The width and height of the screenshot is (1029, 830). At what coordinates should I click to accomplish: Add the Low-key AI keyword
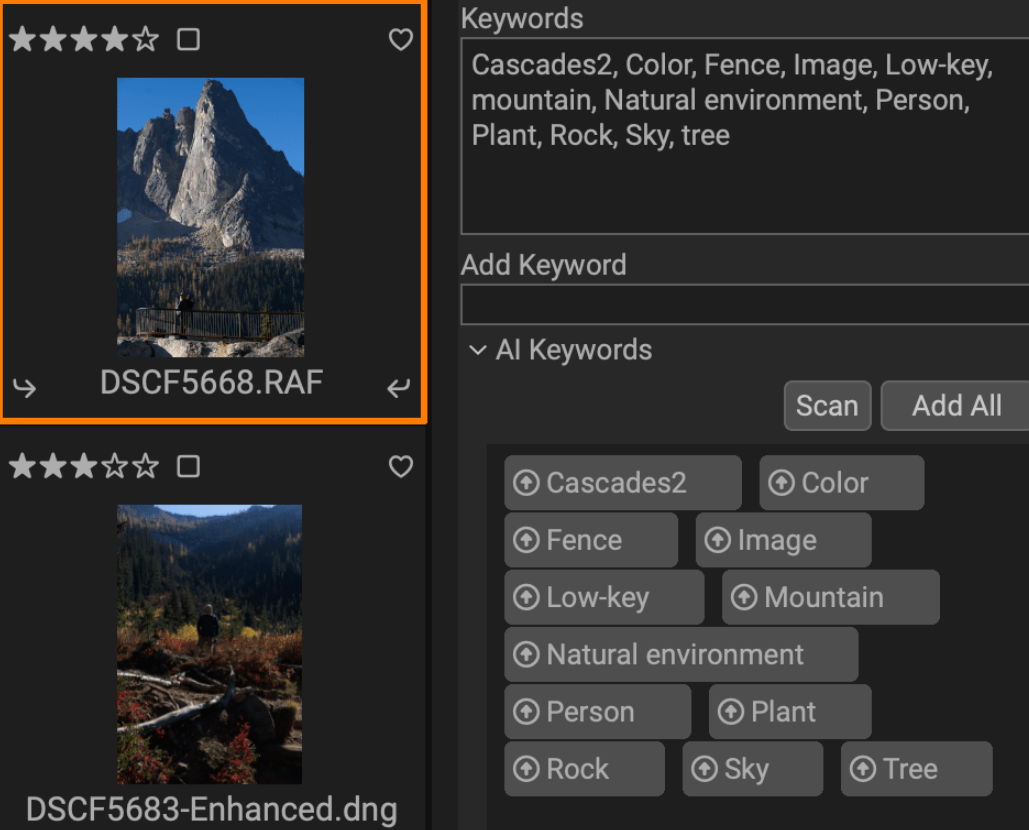click(x=604, y=597)
